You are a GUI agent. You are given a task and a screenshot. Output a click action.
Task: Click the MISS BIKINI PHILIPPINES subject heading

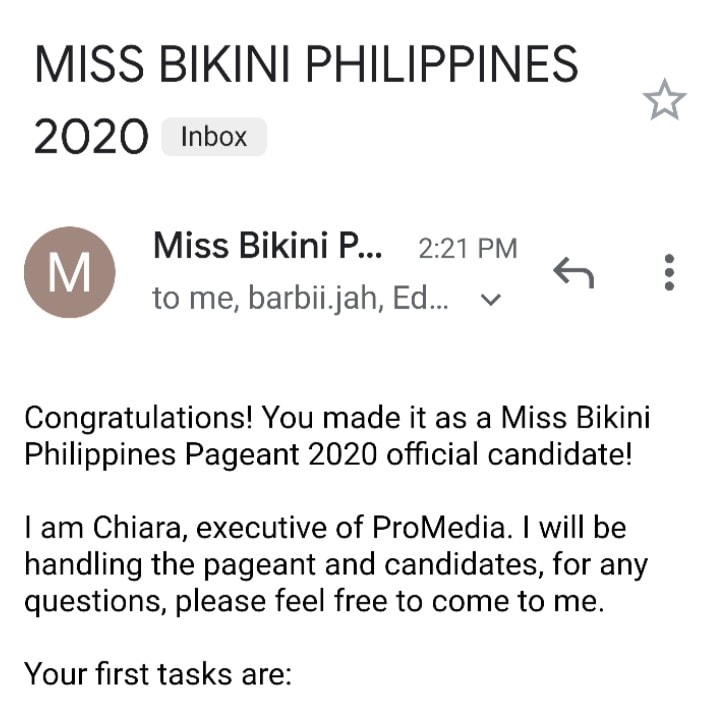pyautogui.click(x=306, y=64)
